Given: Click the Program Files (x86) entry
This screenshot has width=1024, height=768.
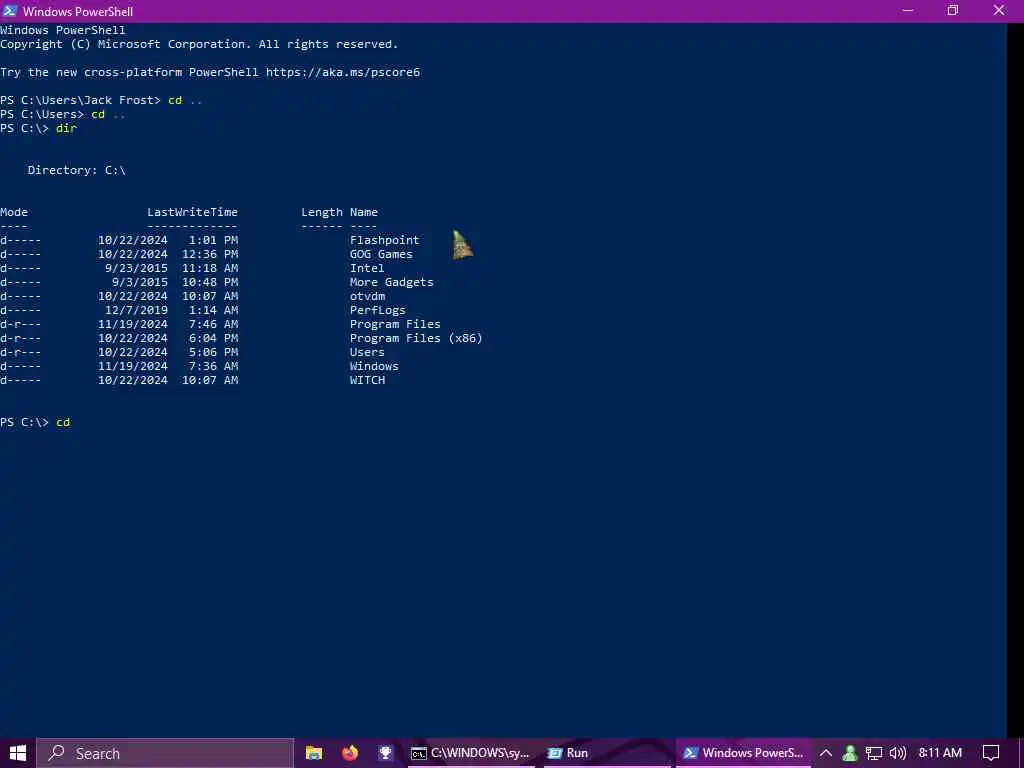Looking at the screenshot, I should tap(416, 338).
